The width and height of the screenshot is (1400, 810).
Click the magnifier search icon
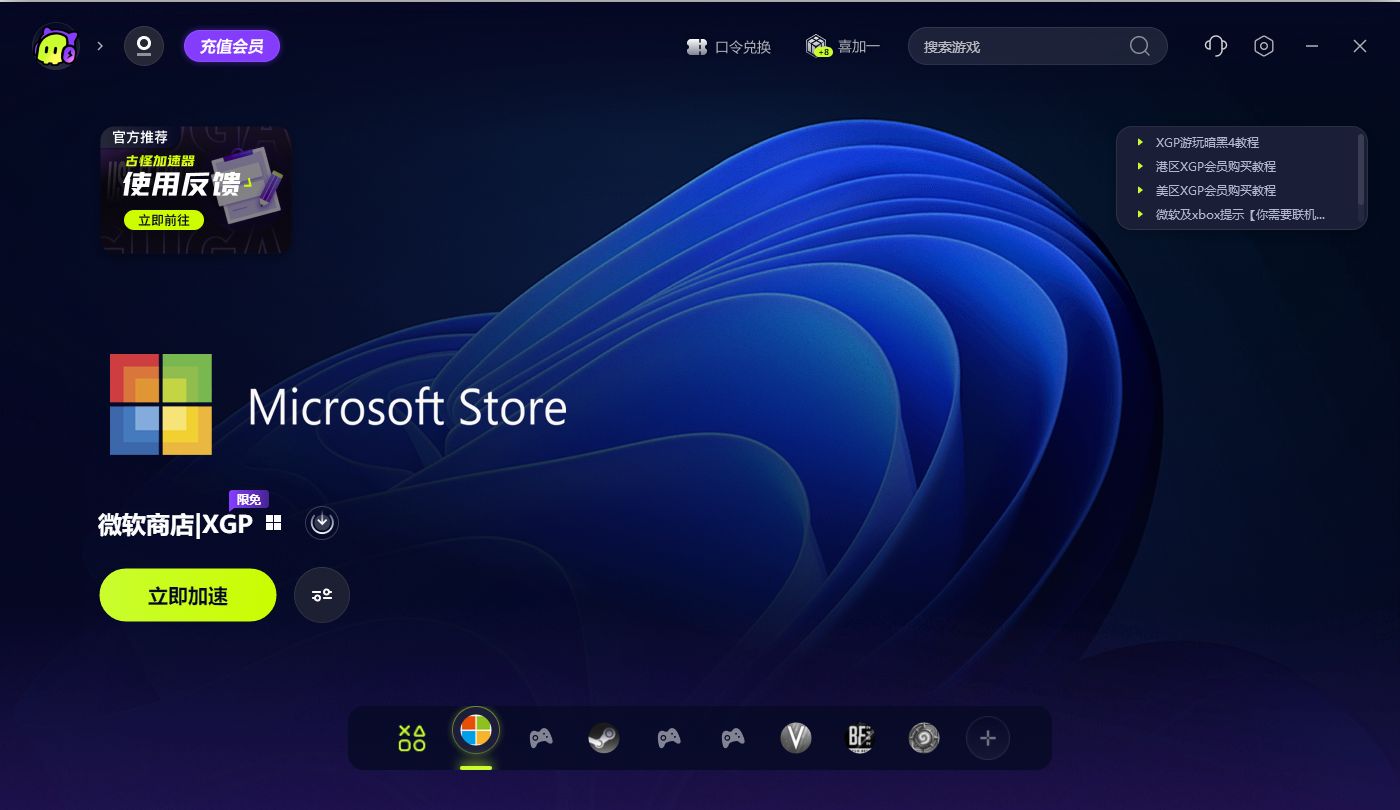tap(1139, 46)
